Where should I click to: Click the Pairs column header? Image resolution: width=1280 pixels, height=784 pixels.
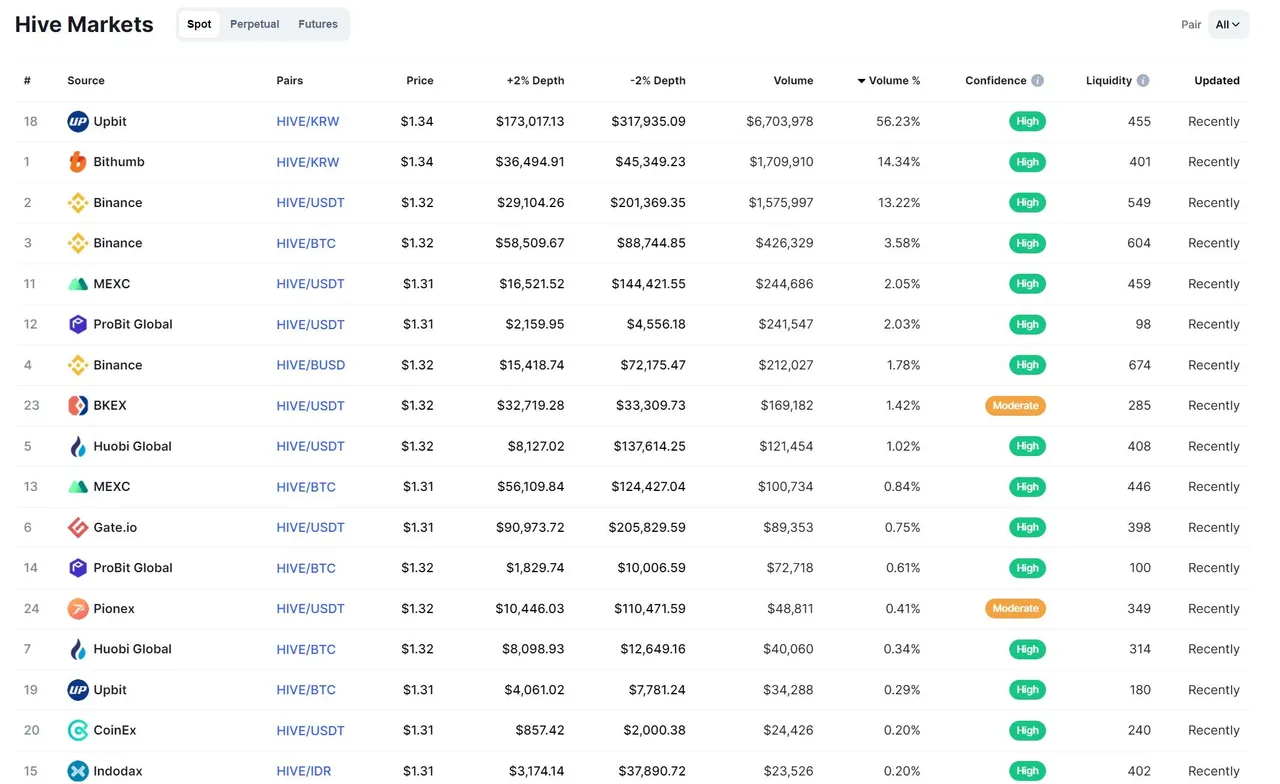290,80
